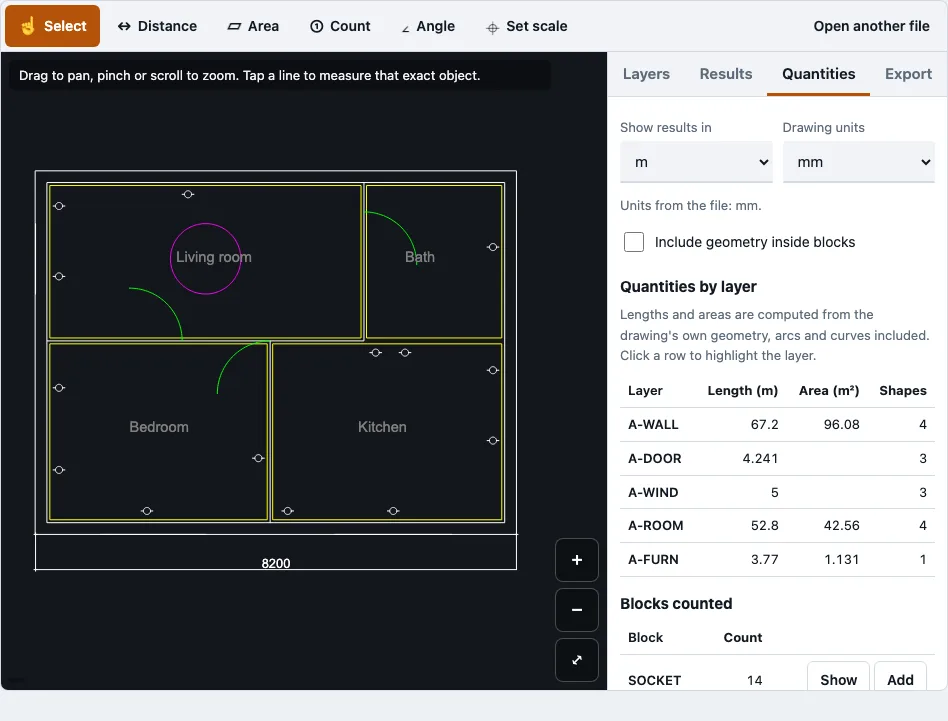948x721 pixels.
Task: Fit drawing to view with expand icon
Action: pyautogui.click(x=577, y=660)
